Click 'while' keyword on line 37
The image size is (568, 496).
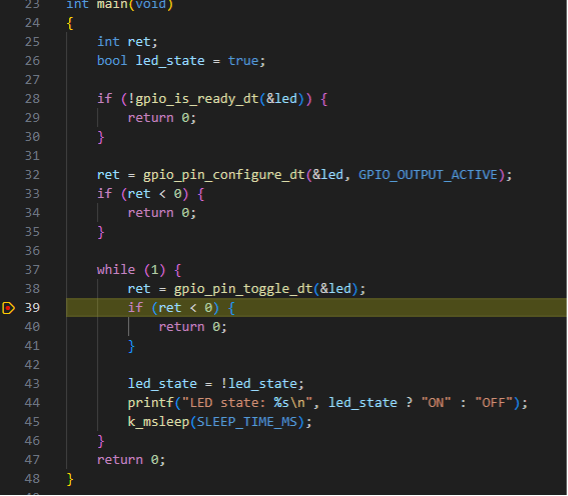116,270
